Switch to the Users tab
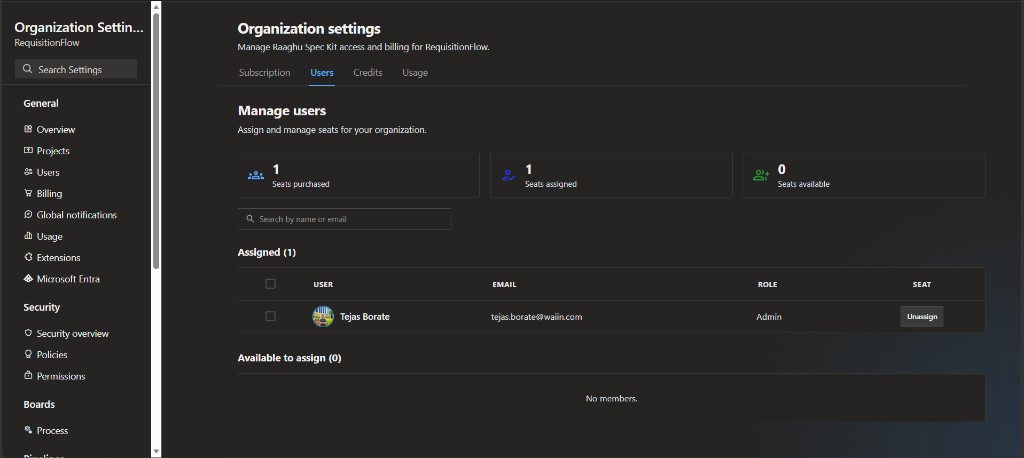Viewport: 1024px width, 458px height. pos(322,73)
